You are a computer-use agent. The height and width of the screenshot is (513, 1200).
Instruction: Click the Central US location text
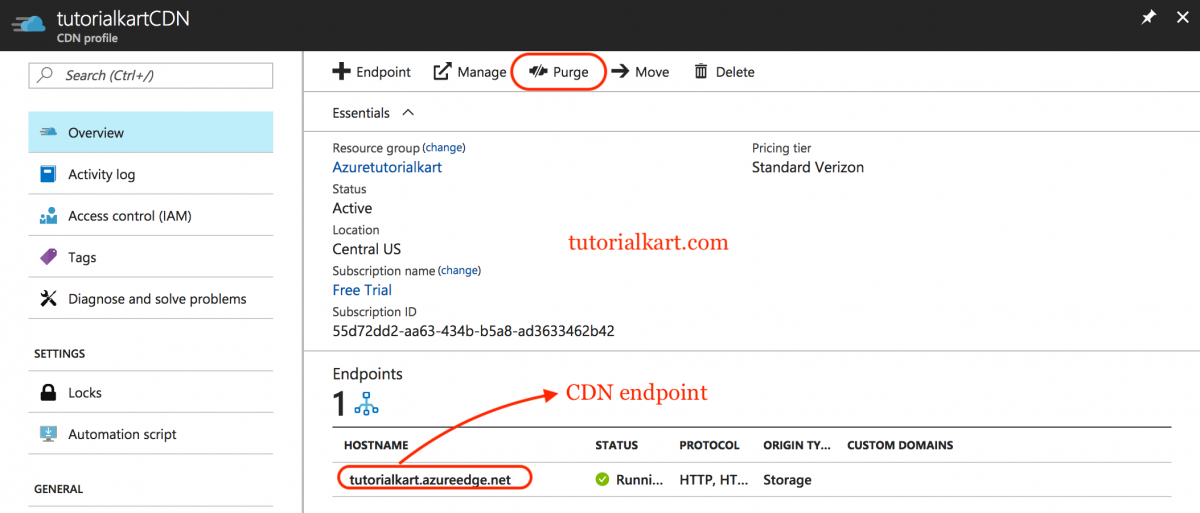pos(366,249)
